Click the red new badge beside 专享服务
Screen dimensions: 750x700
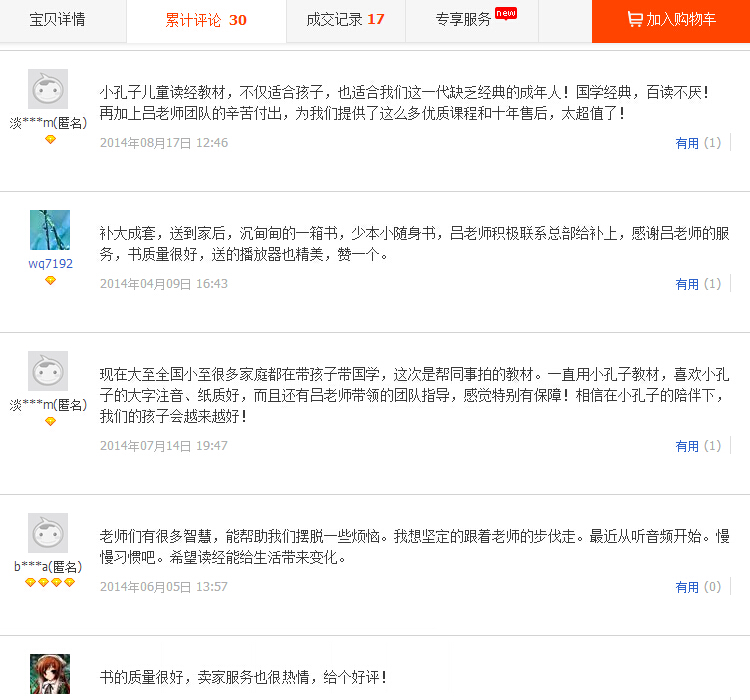506,13
